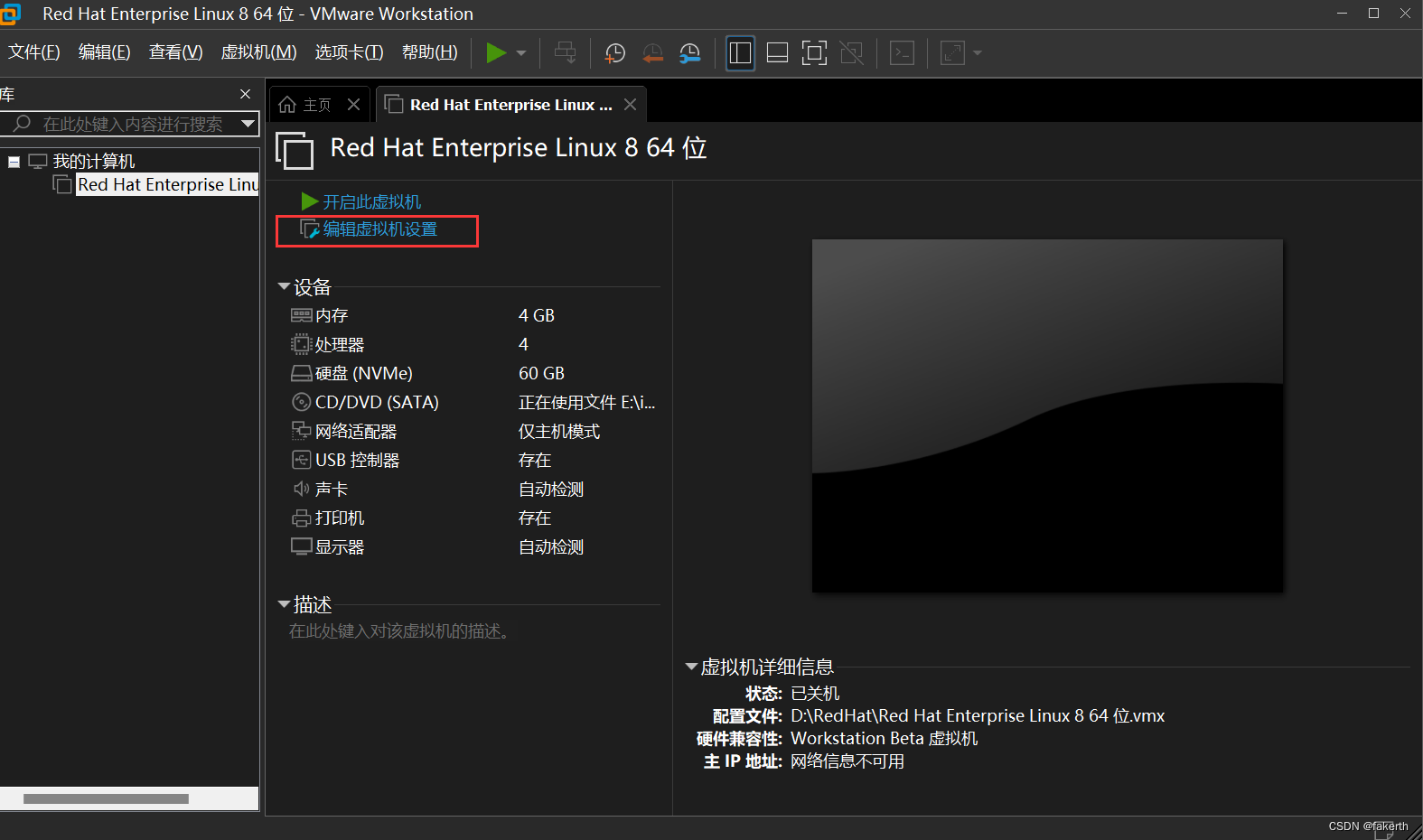Click the Revert to snapshot icon
This screenshot has height=840, width=1423.
652,53
